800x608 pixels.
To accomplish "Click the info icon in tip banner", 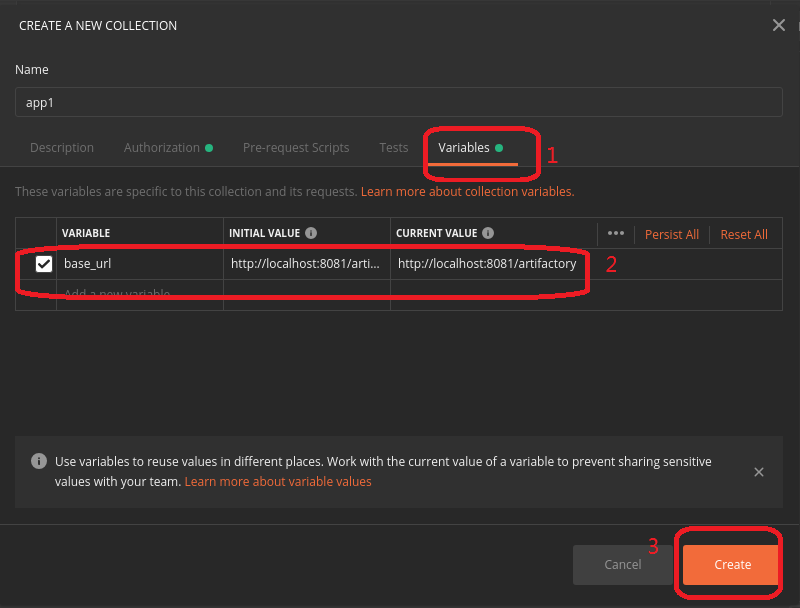I will point(39,462).
